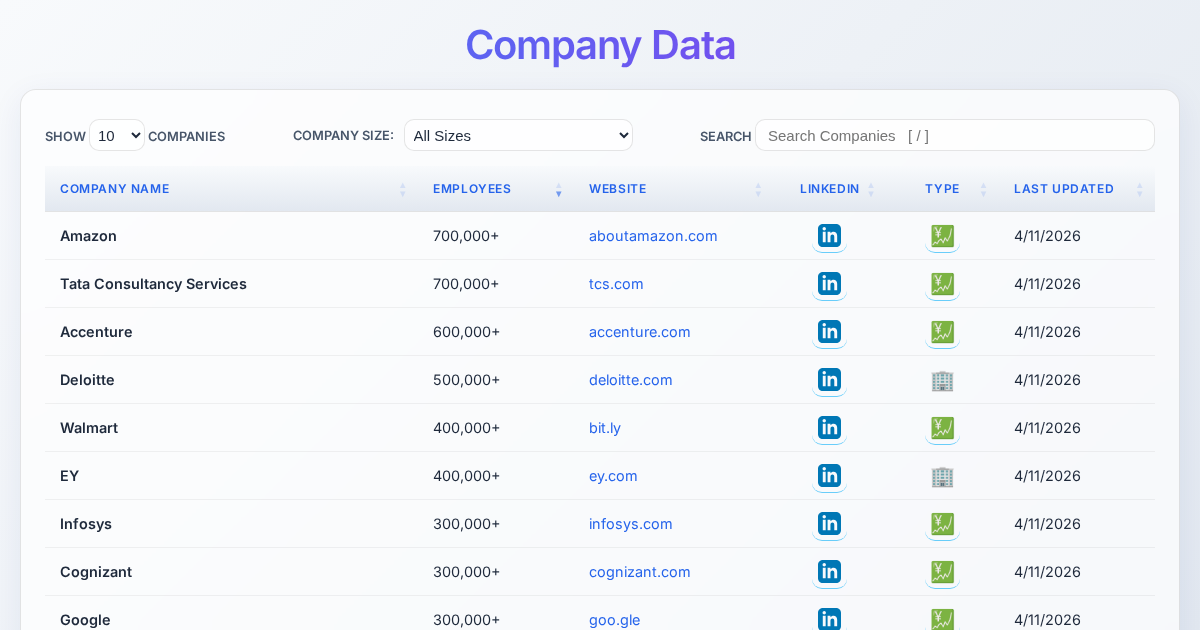The image size is (1200, 630).
Task: Open the accenture.com link
Action: [639, 332]
